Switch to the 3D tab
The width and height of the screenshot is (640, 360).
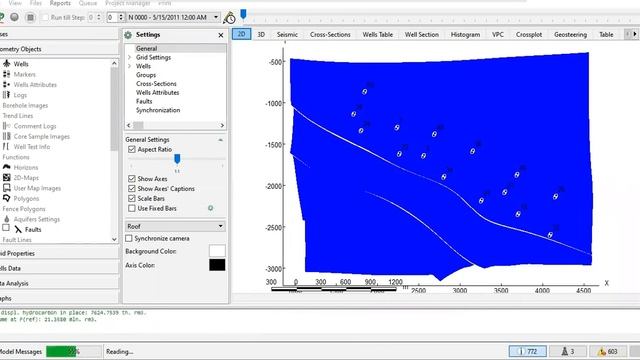pyautogui.click(x=261, y=35)
